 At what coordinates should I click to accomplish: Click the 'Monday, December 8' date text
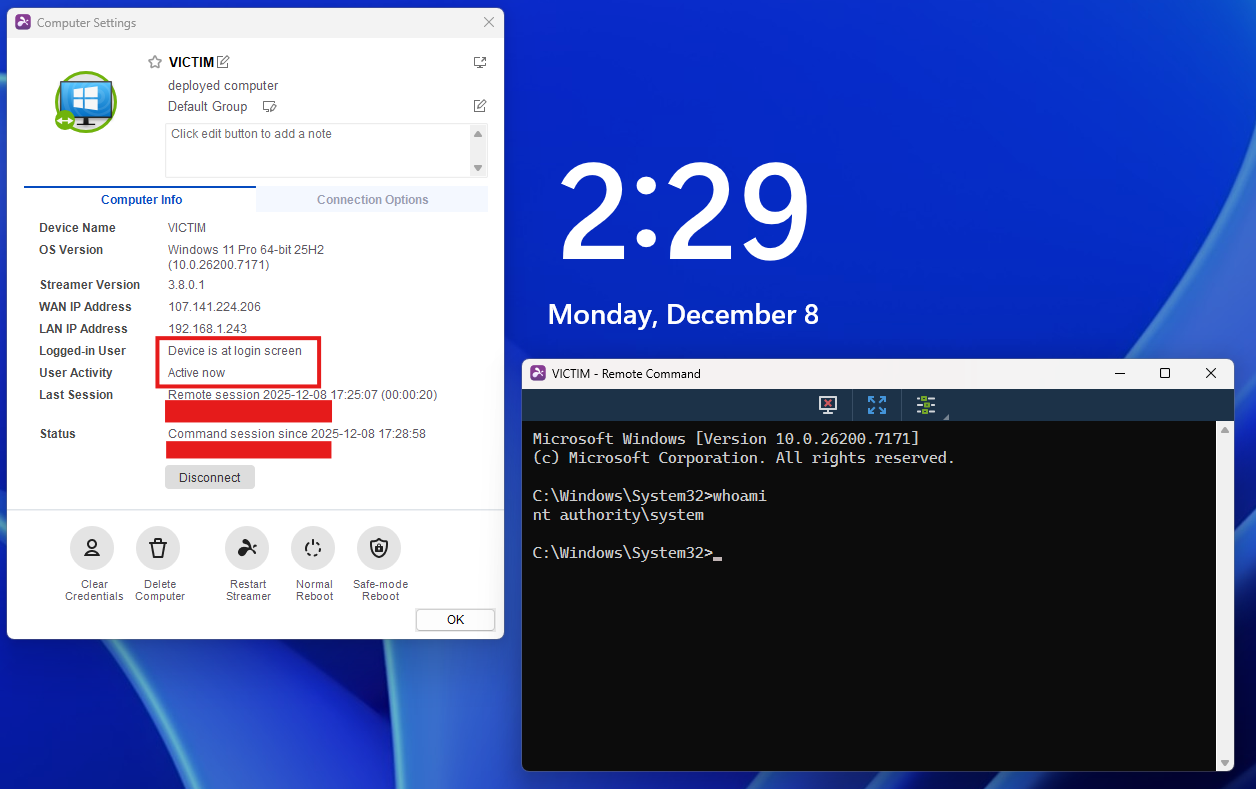[683, 315]
